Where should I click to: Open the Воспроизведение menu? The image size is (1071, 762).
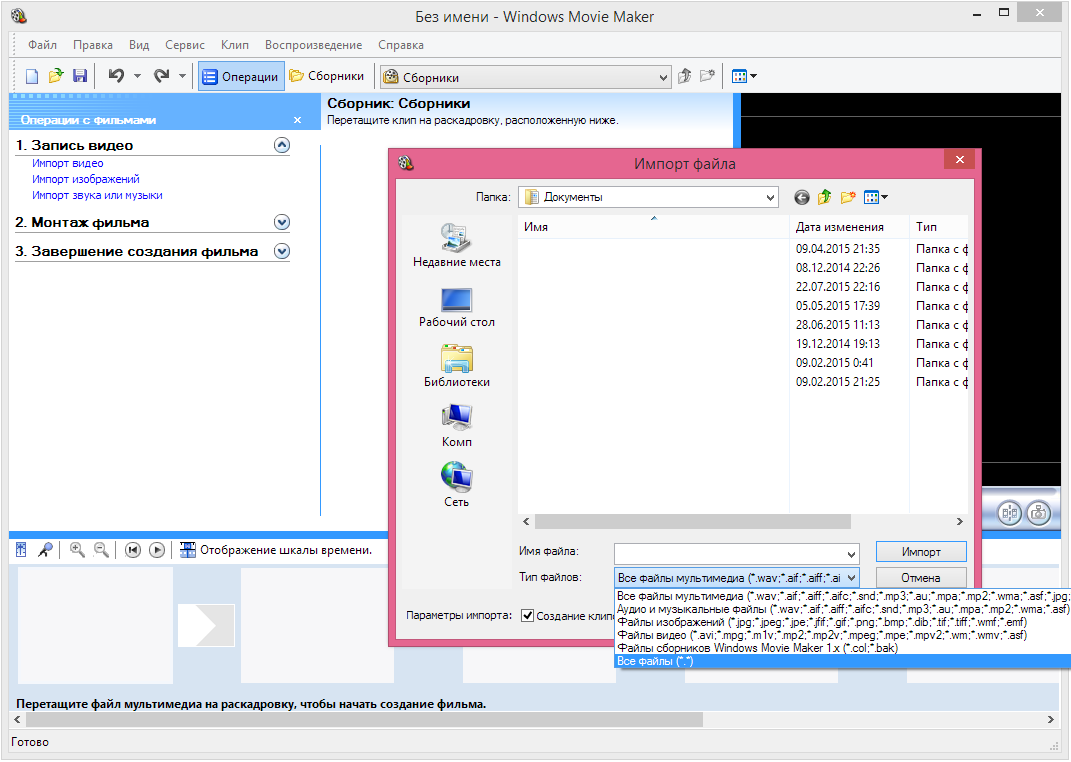click(314, 45)
